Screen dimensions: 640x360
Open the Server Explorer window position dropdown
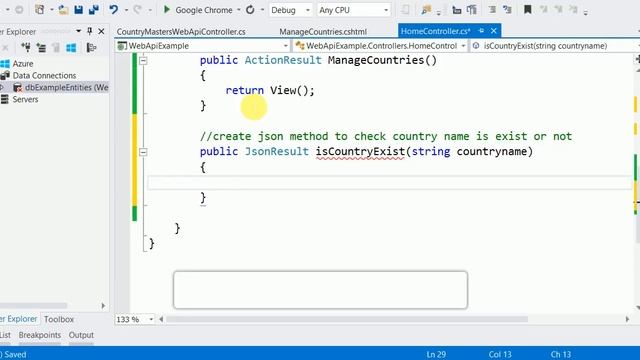[x=78, y=31]
